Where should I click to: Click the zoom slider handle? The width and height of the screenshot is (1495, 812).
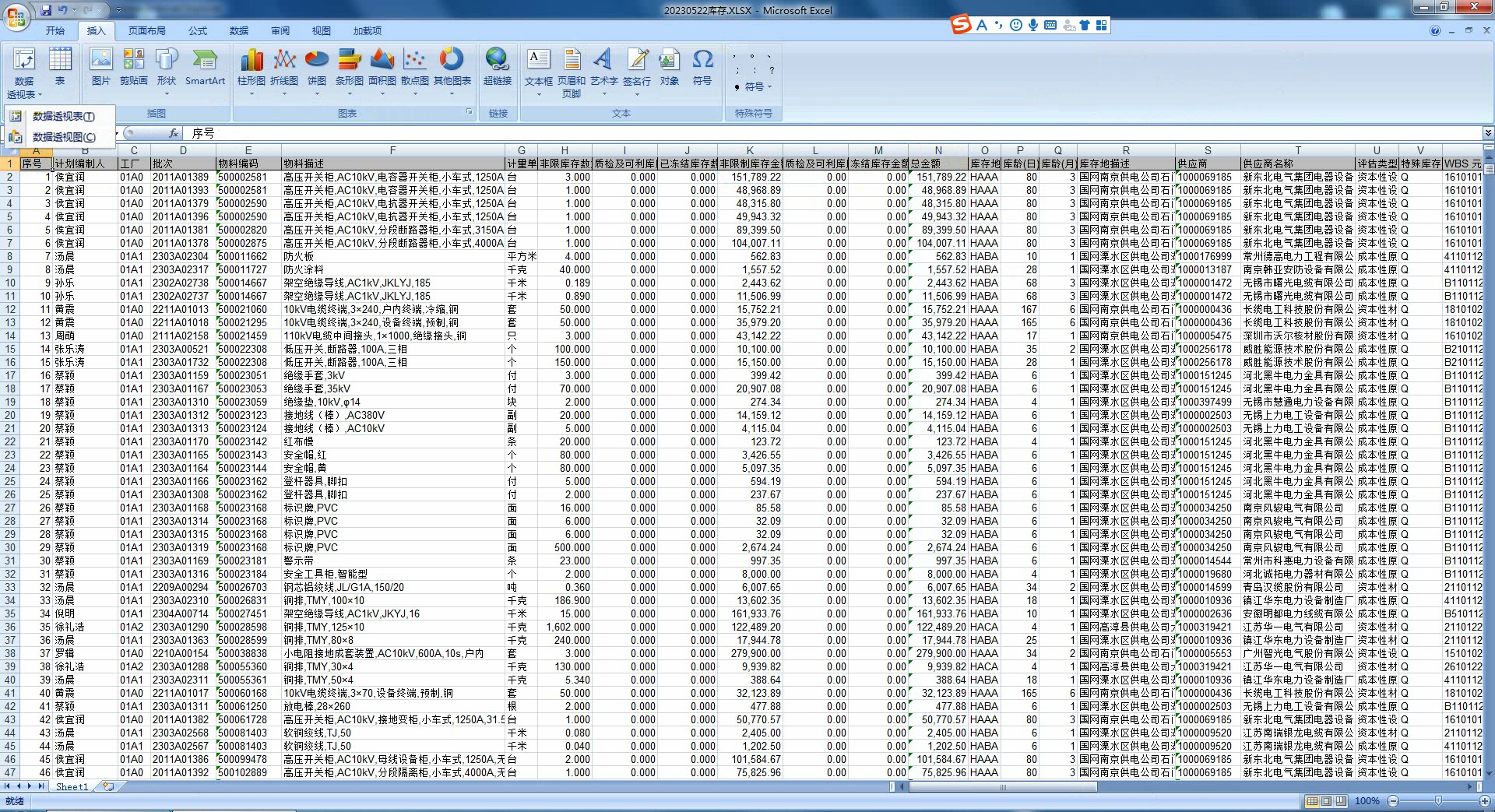click(1437, 800)
